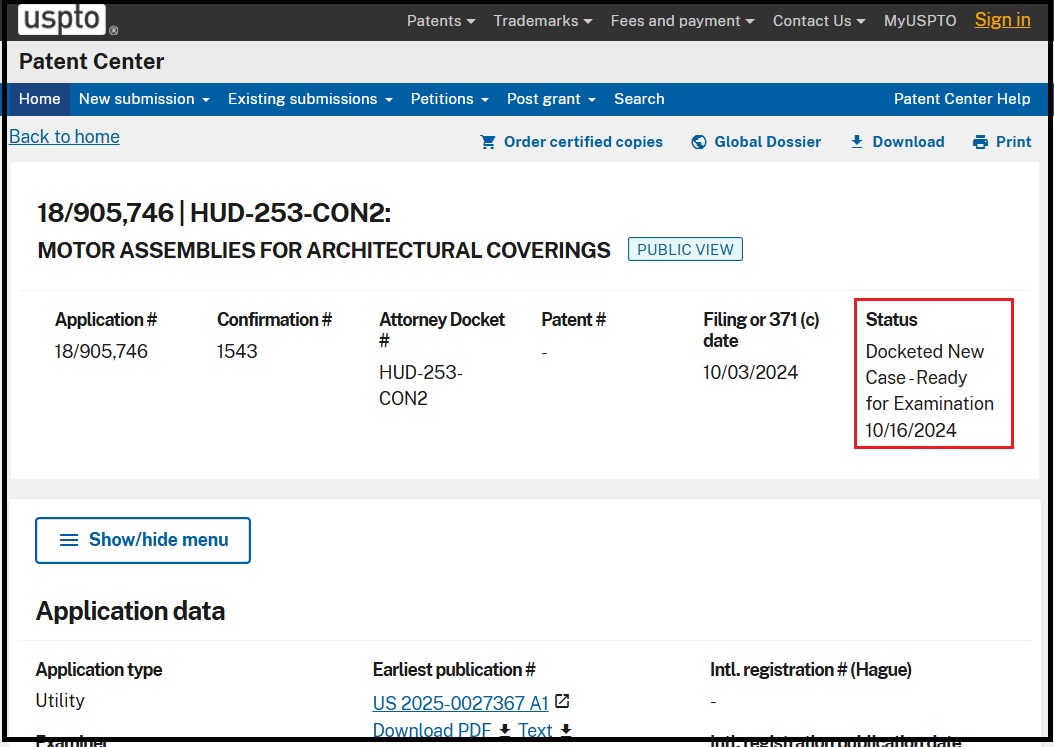The image size is (1054, 747).
Task: Click the Download arrow icon in the page toolbar
Action: 857,142
